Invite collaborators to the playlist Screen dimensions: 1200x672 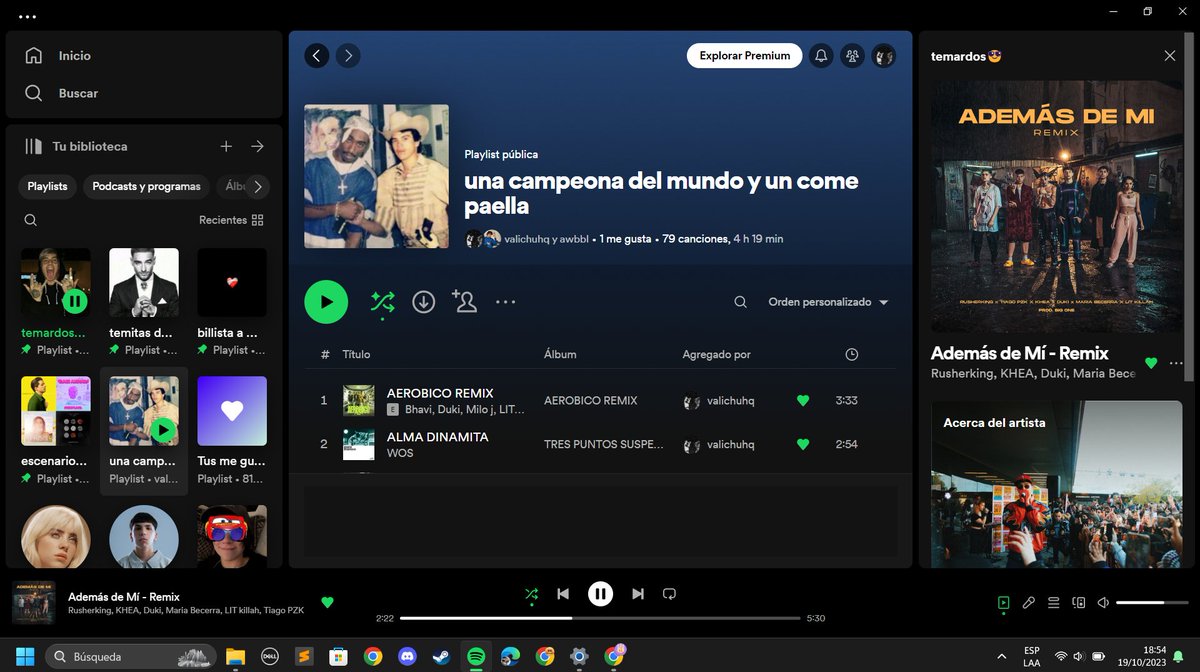click(464, 301)
